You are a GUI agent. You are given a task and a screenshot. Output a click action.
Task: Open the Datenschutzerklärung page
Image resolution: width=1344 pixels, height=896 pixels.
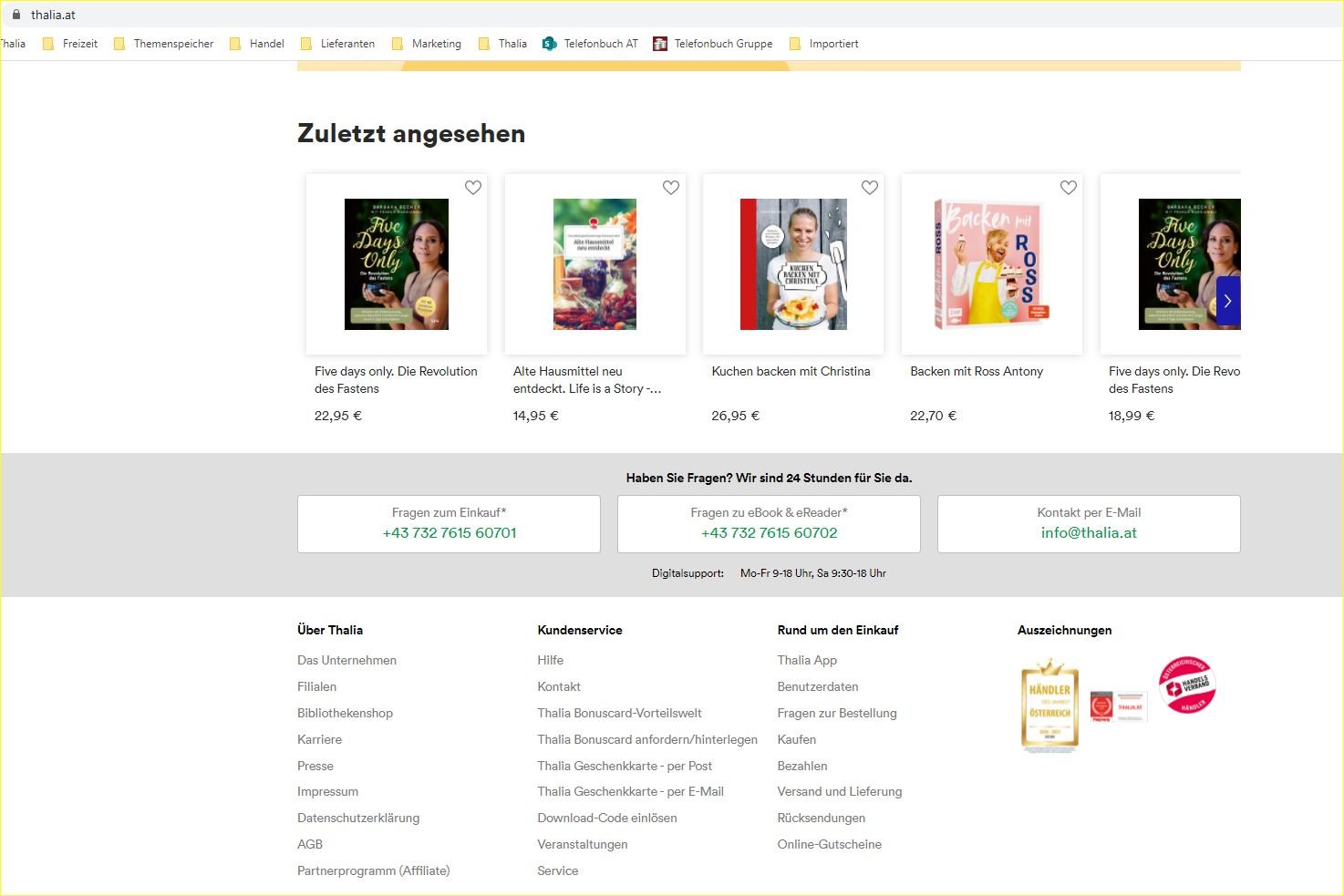point(358,818)
